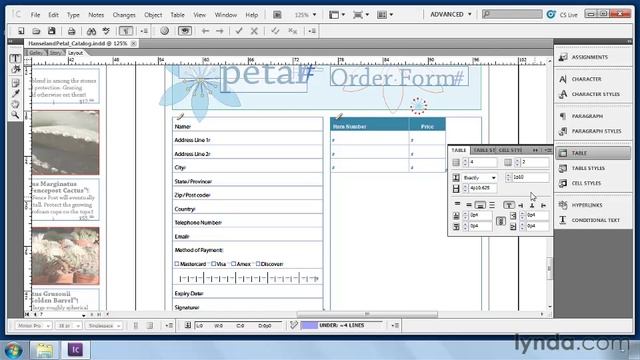640x360 pixels.
Task: Open the View Options dropdown
Action: (337, 15)
